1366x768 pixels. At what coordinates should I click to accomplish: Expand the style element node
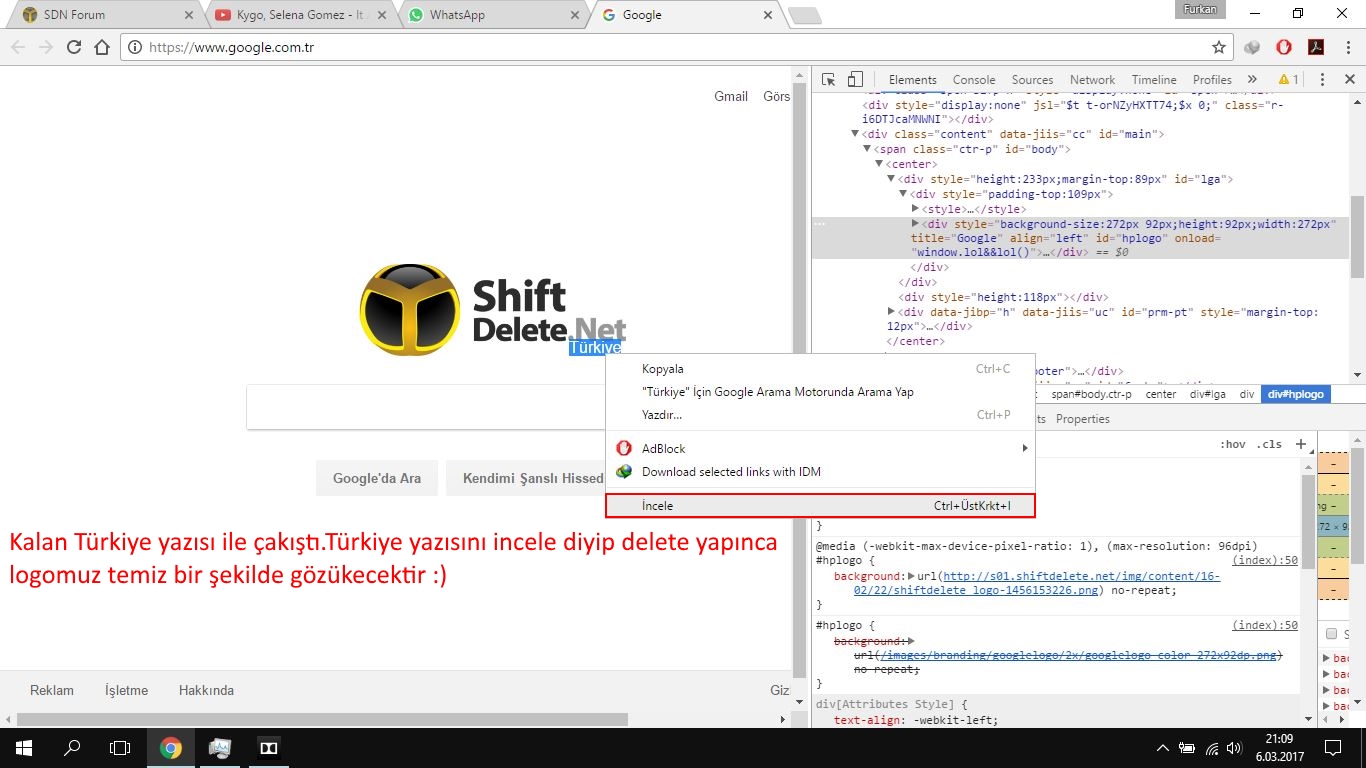pos(915,209)
